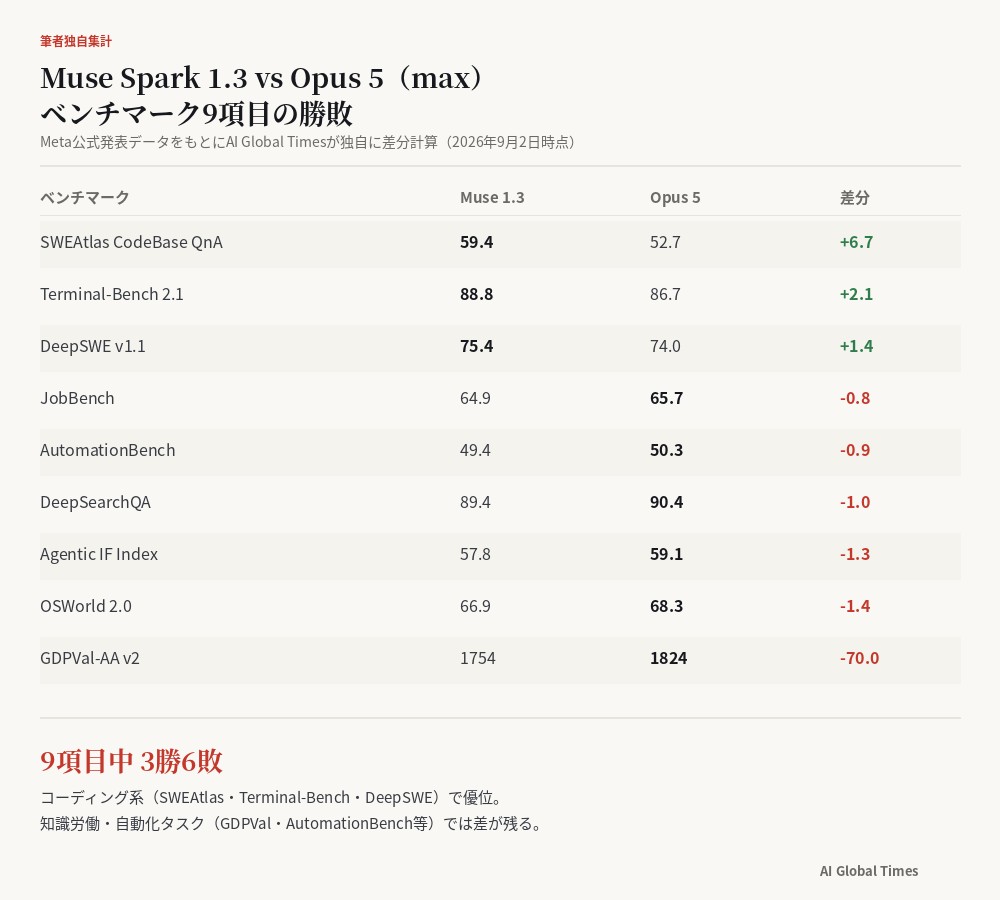Screen dimensions: 1000x900
Task: Click the 知識労働・自動化タスク summary sentence
Action: (292, 824)
